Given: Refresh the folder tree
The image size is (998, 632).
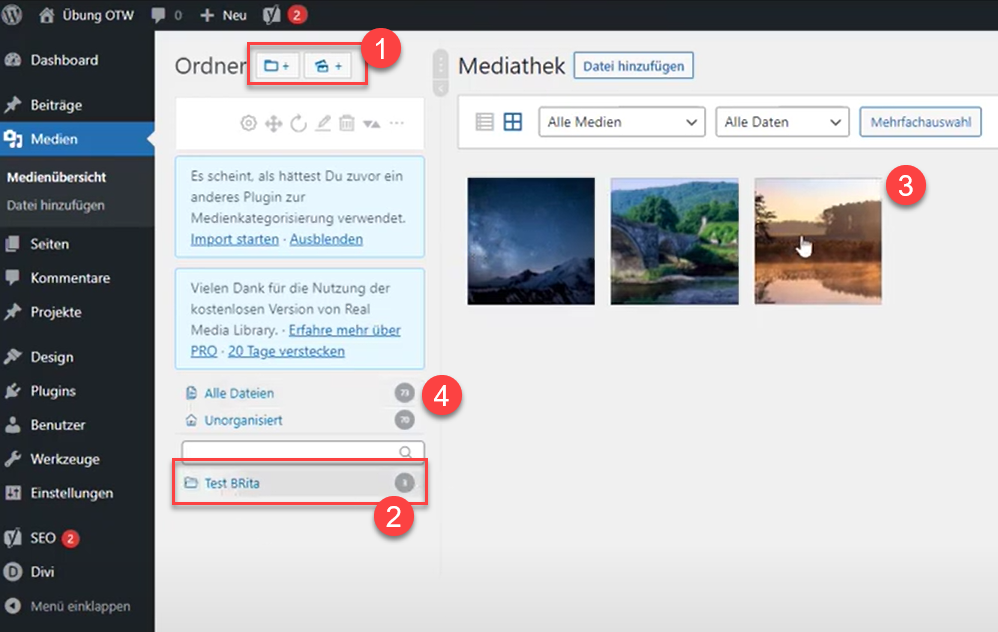Looking at the screenshot, I should [298, 123].
